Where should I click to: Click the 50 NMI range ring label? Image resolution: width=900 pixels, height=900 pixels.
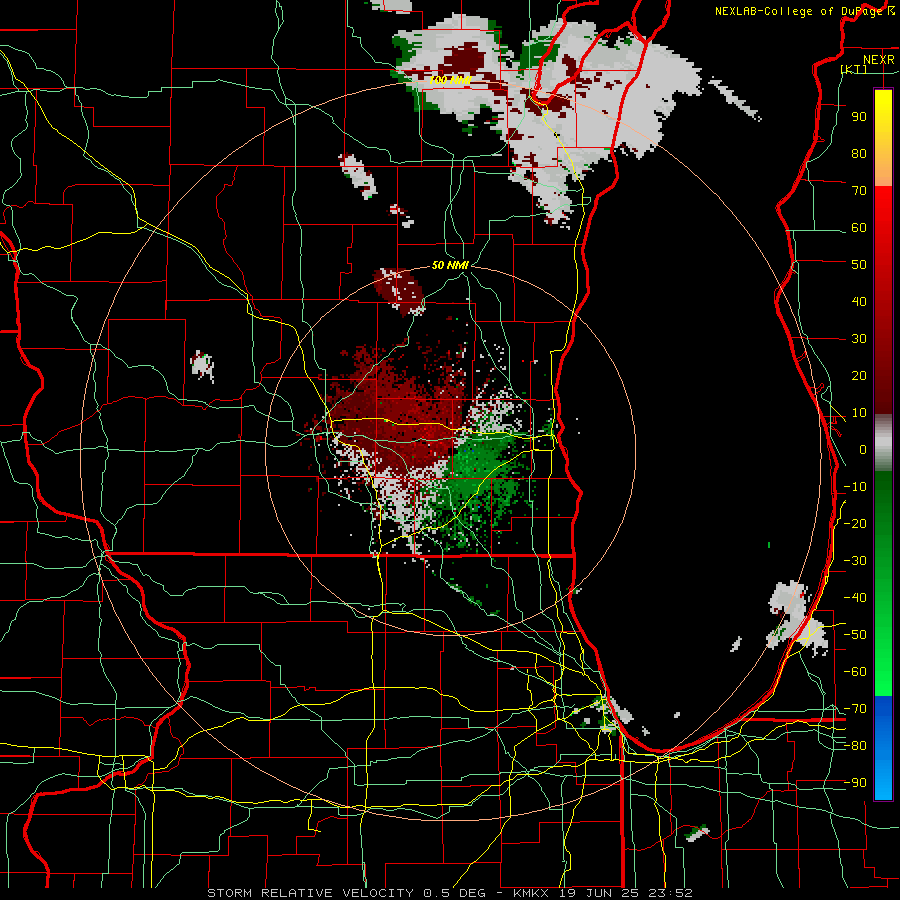pos(451,265)
